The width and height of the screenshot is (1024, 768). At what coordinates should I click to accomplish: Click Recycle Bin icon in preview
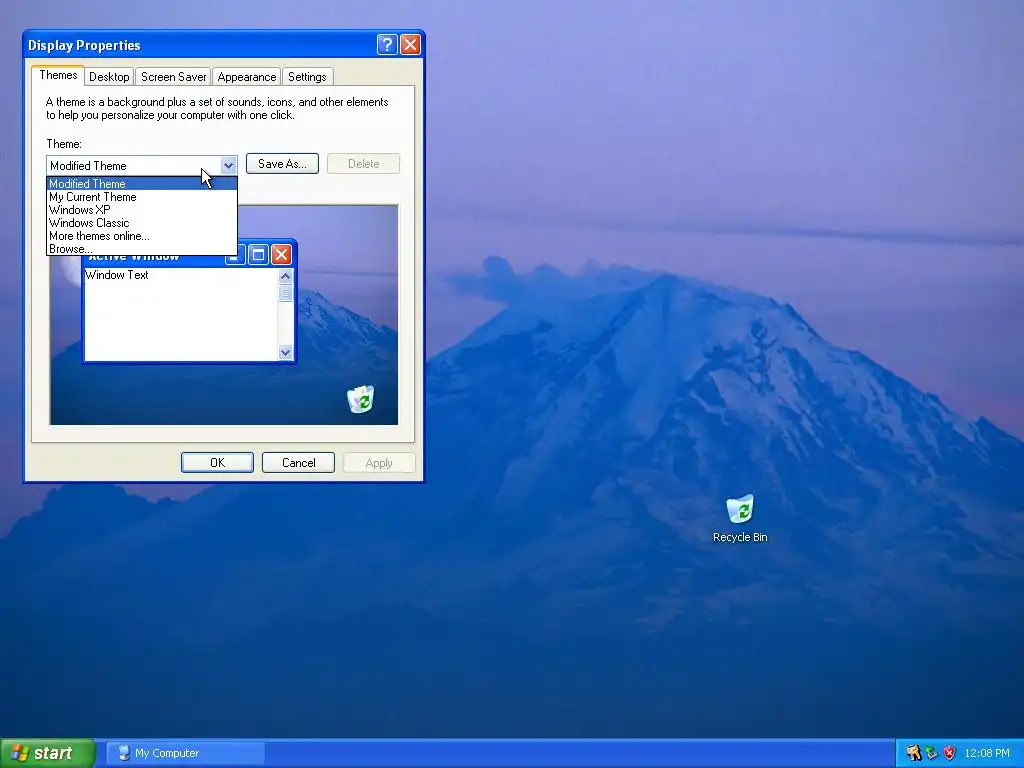click(360, 399)
